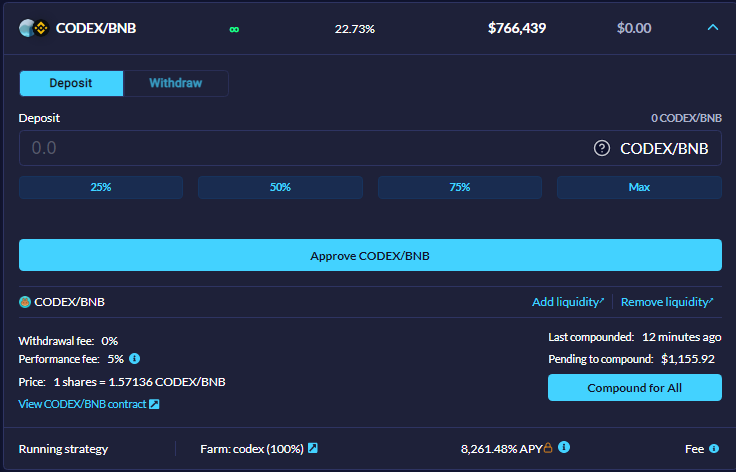Viewport: 736px width, 472px height.
Task: Click the 0 CODEX/BNB balance text
Action: click(686, 118)
